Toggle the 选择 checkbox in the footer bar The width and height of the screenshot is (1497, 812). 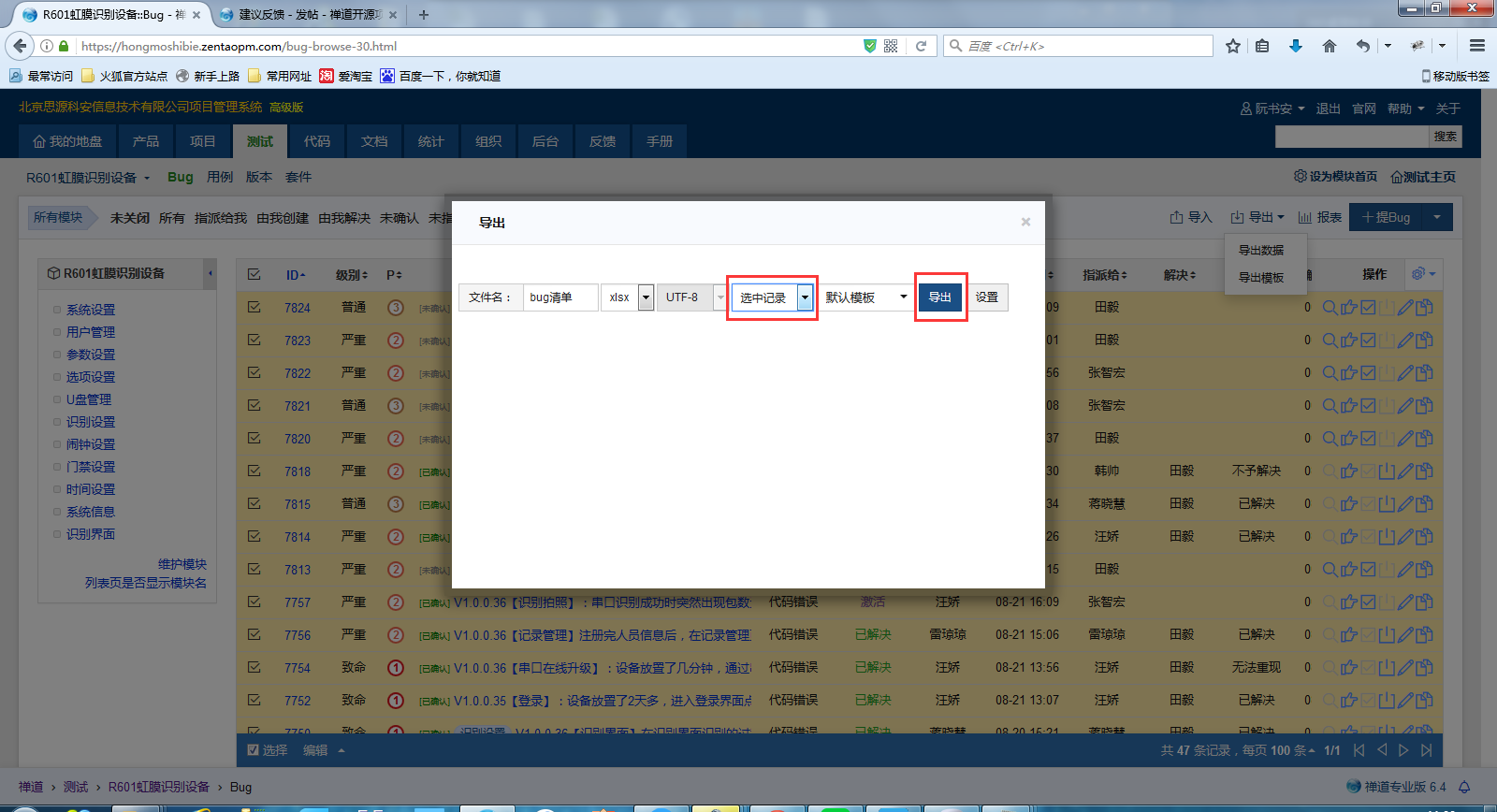click(x=253, y=750)
